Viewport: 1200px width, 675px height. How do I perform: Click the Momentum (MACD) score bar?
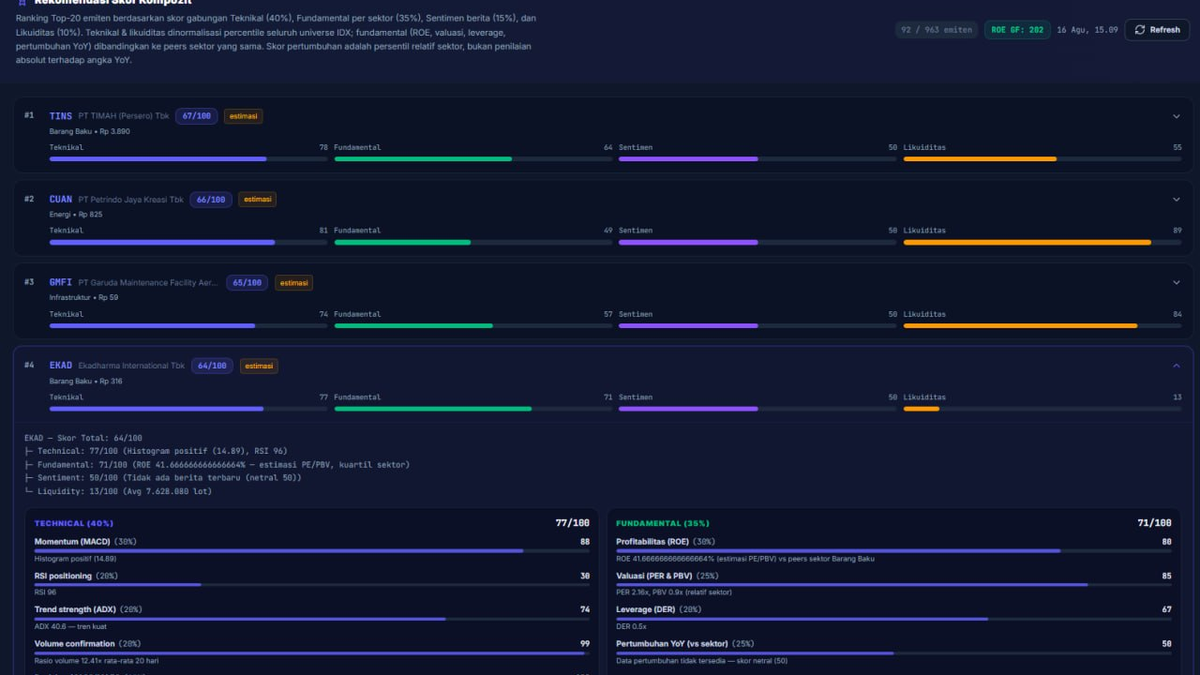tap(312, 551)
